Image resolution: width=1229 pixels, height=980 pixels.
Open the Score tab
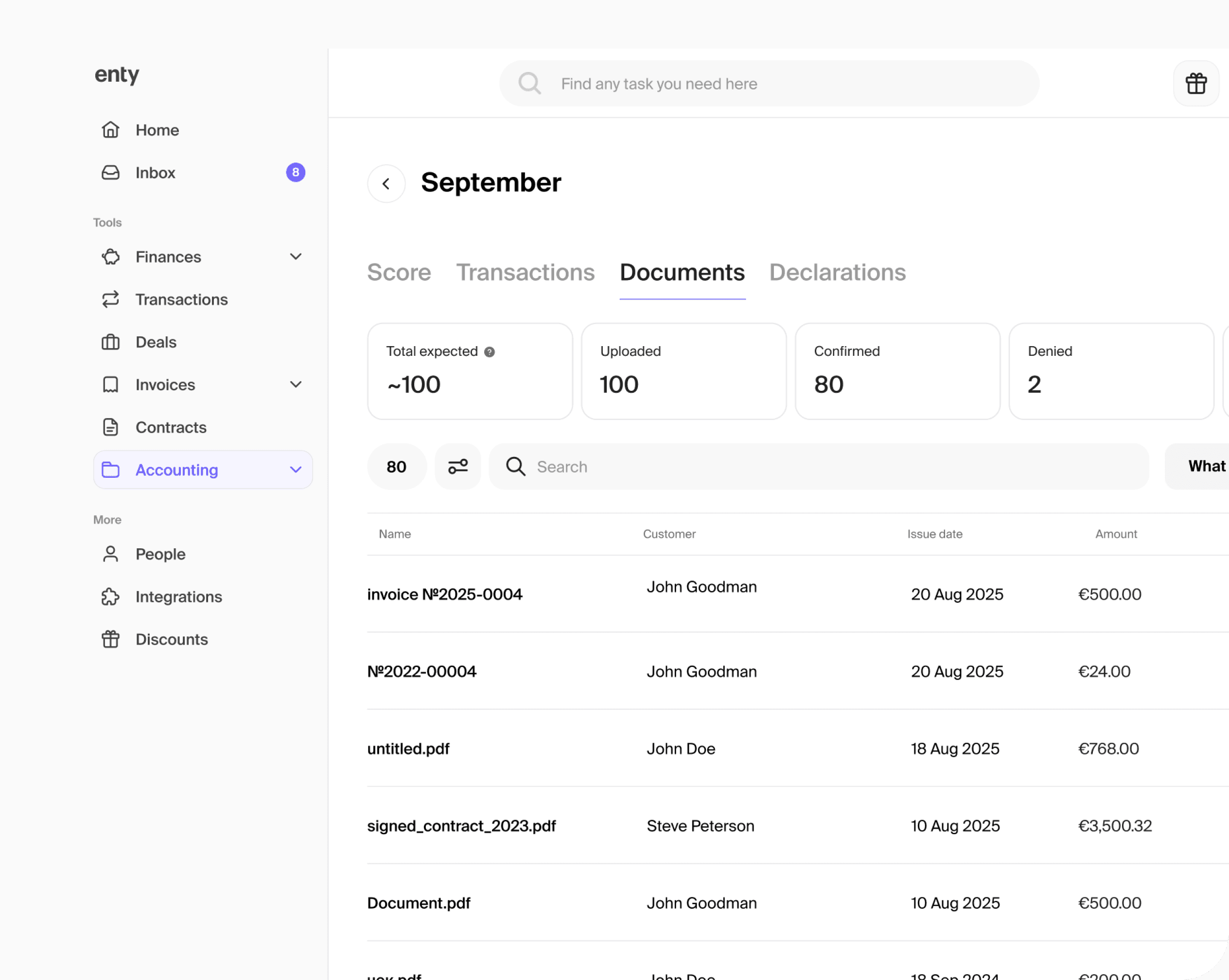coord(399,273)
